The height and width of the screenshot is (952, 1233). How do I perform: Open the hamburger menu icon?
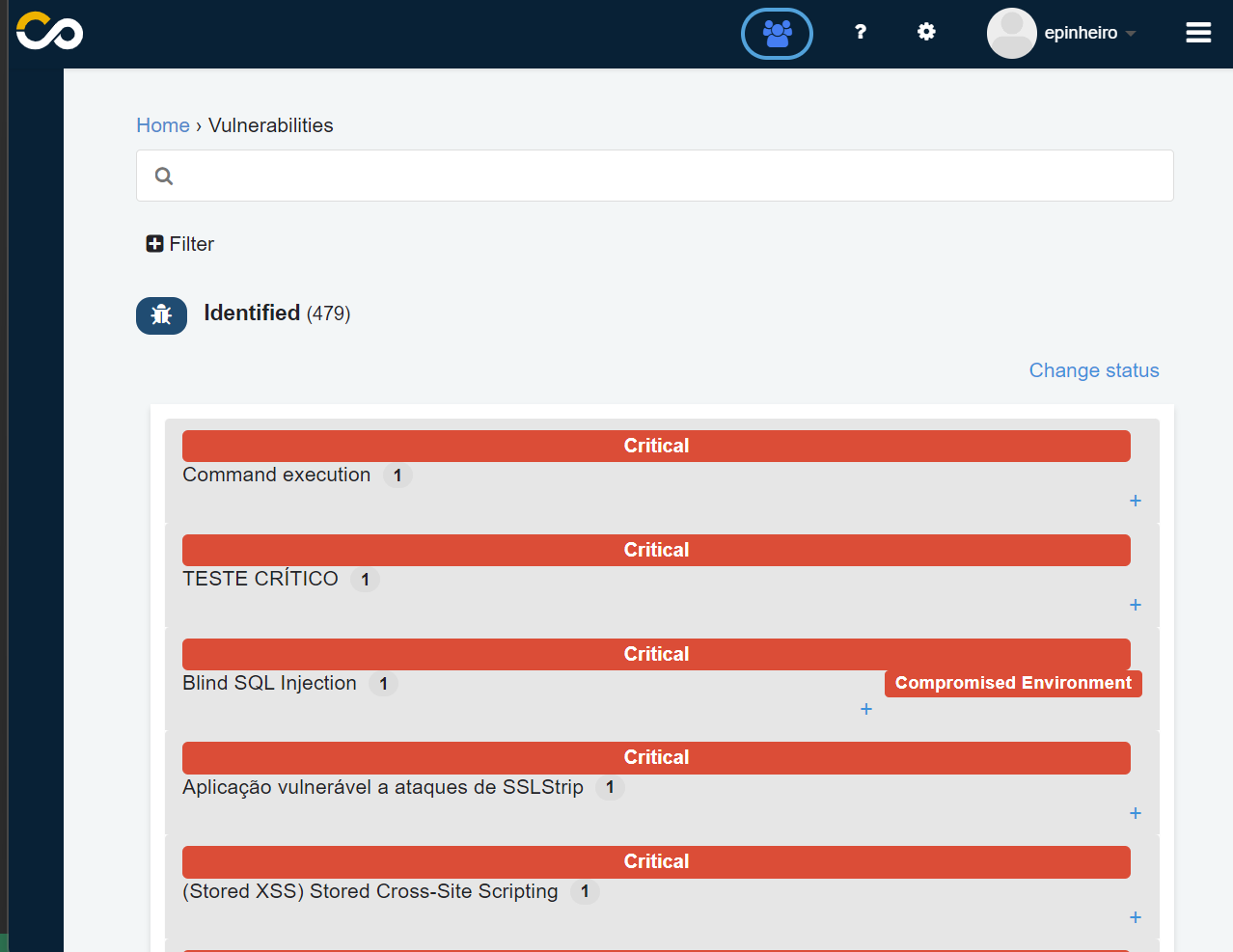click(x=1197, y=32)
